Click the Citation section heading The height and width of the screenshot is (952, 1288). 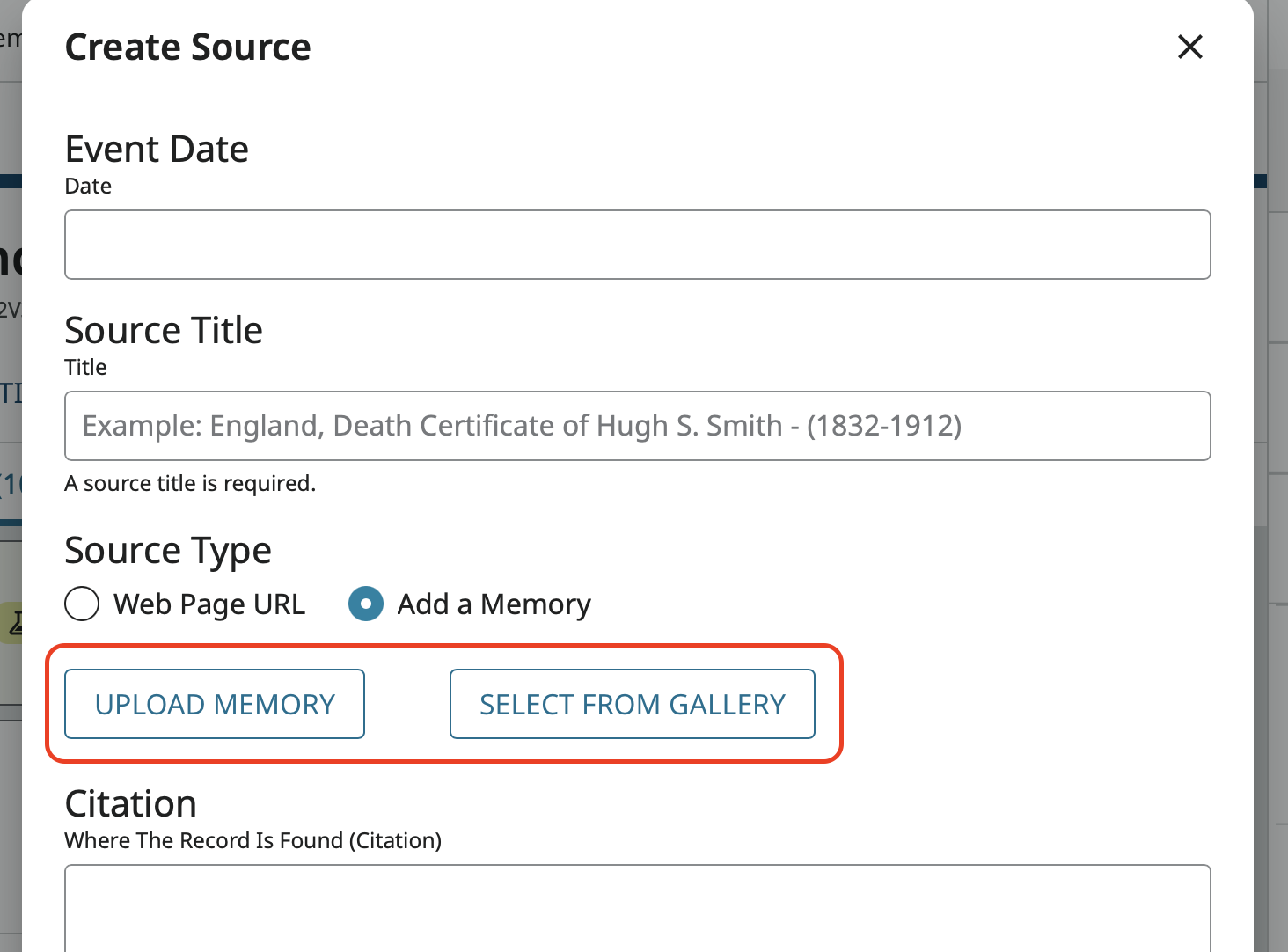point(131,804)
